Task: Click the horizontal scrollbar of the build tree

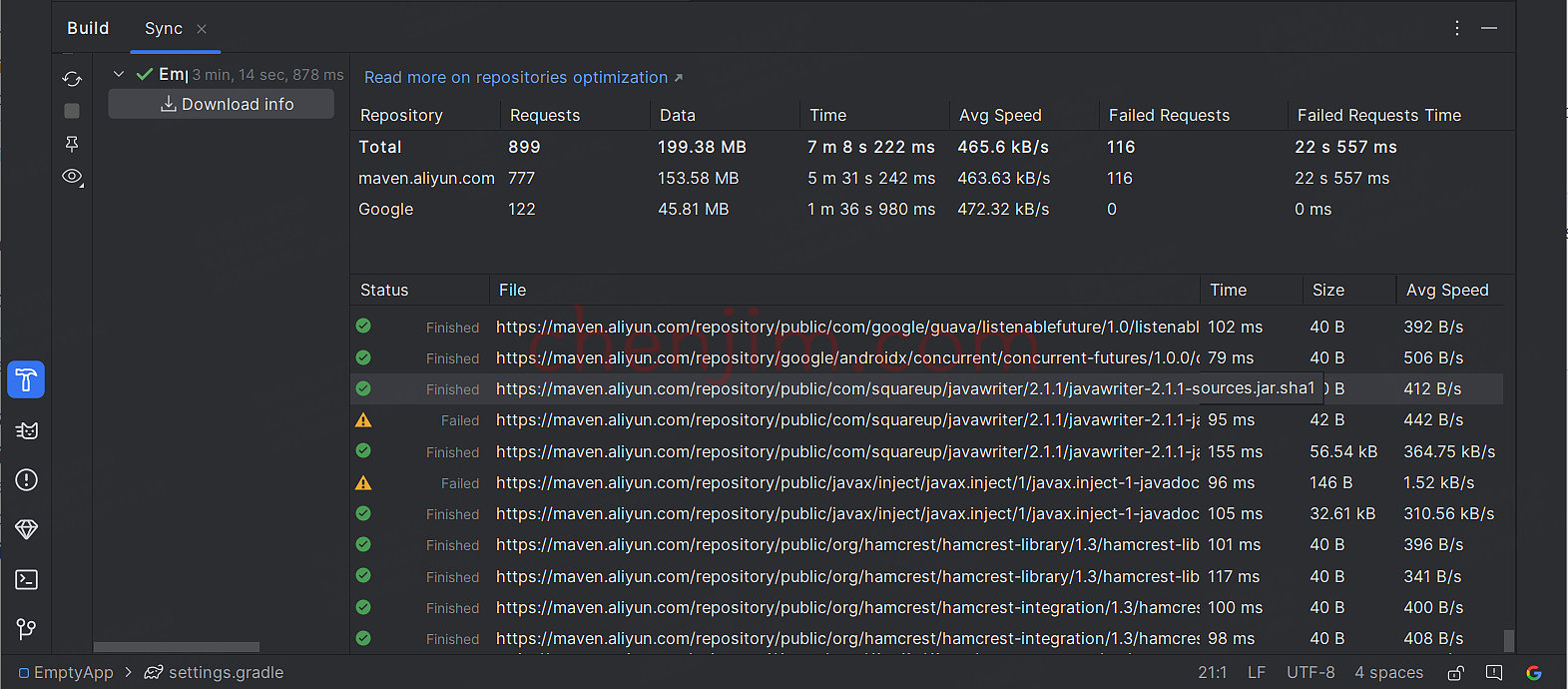Action: click(177, 647)
